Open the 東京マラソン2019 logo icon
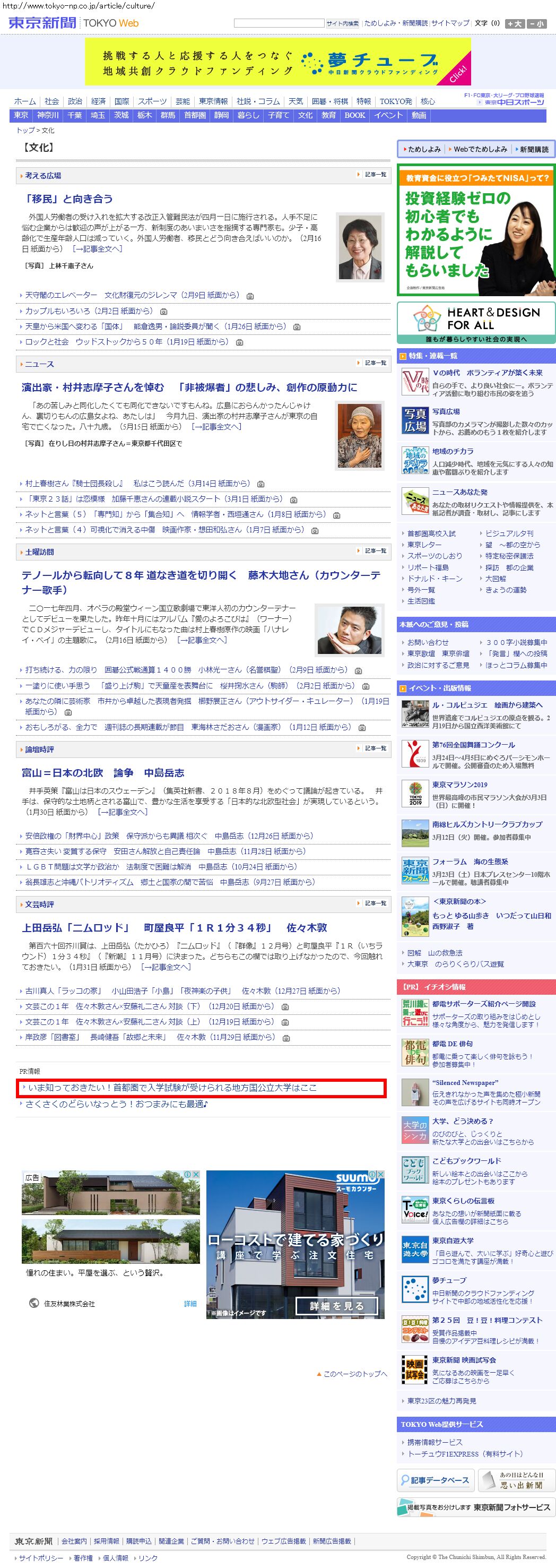The height and width of the screenshot is (1568, 556). [x=415, y=794]
